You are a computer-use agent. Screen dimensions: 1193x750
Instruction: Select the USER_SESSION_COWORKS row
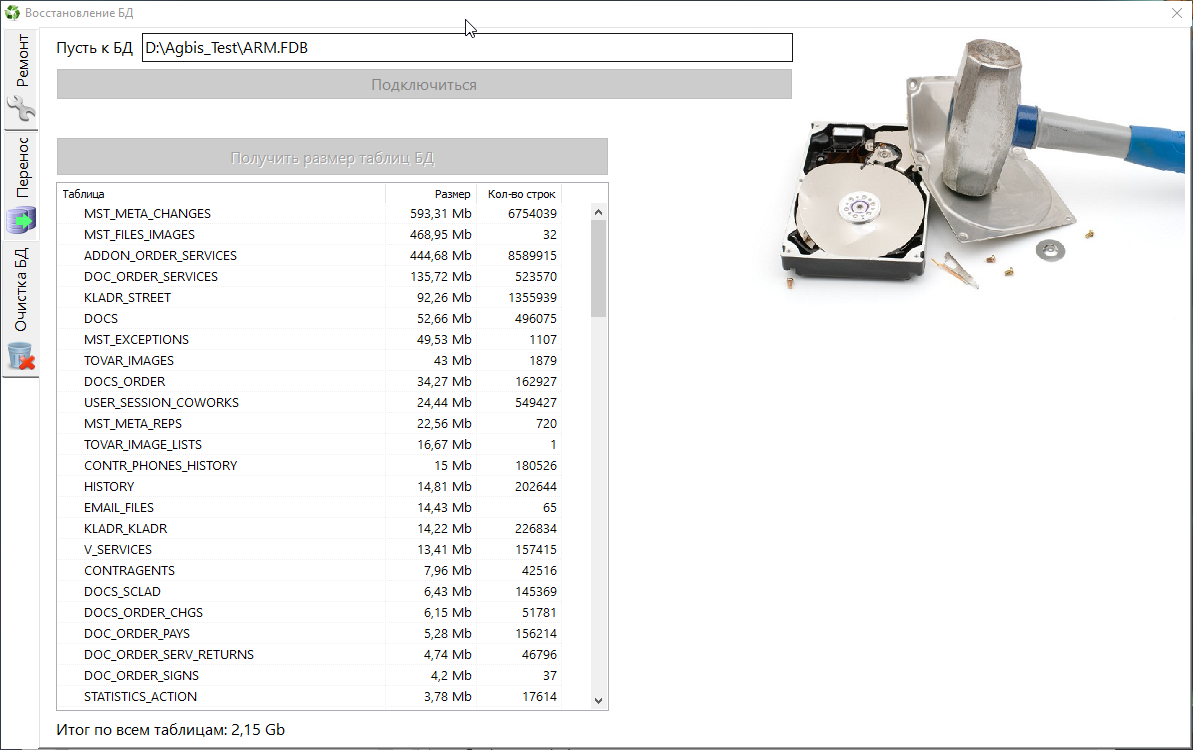(309, 402)
